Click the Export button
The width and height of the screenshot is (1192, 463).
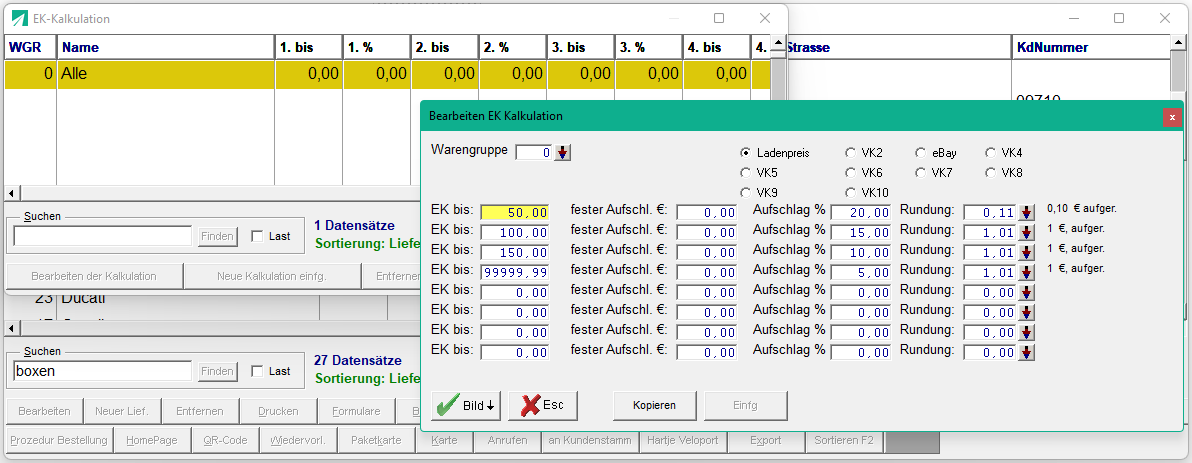[765, 440]
